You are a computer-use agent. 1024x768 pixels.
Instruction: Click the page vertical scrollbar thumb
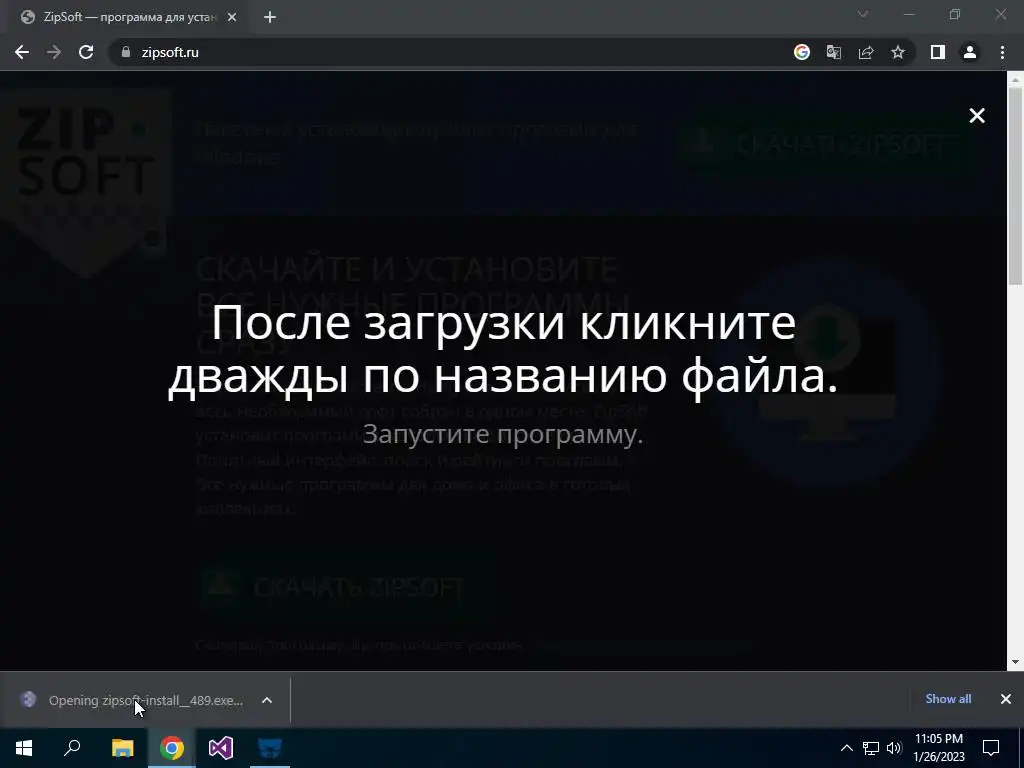pos(1015,186)
